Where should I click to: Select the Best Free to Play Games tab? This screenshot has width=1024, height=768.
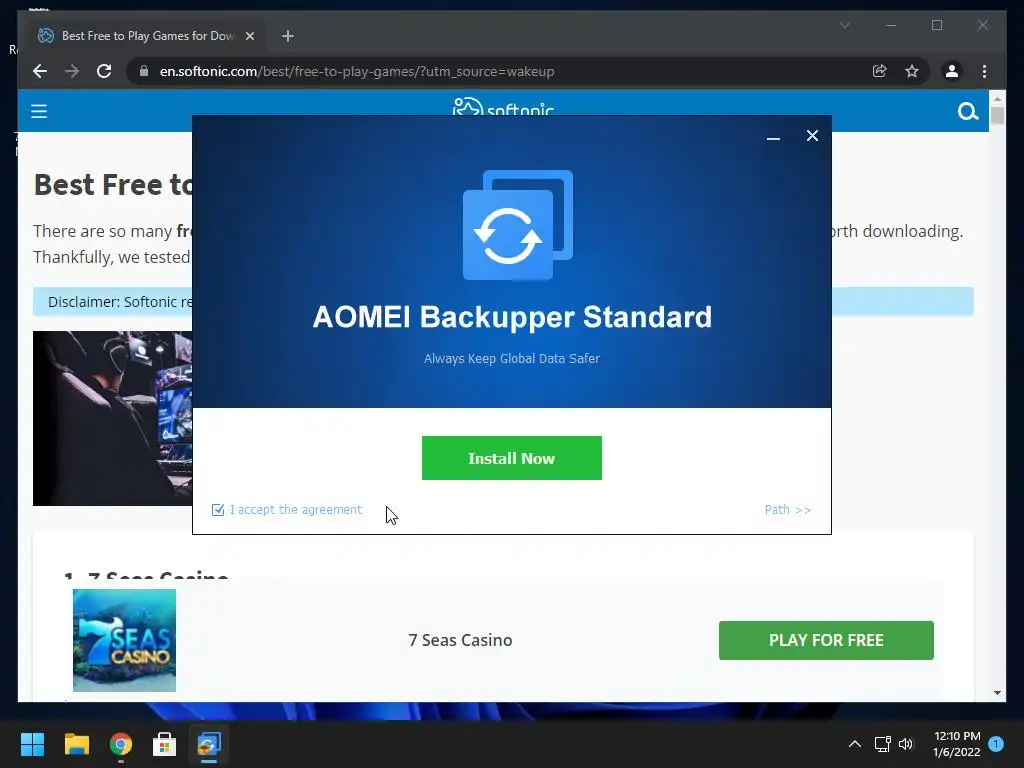147,36
